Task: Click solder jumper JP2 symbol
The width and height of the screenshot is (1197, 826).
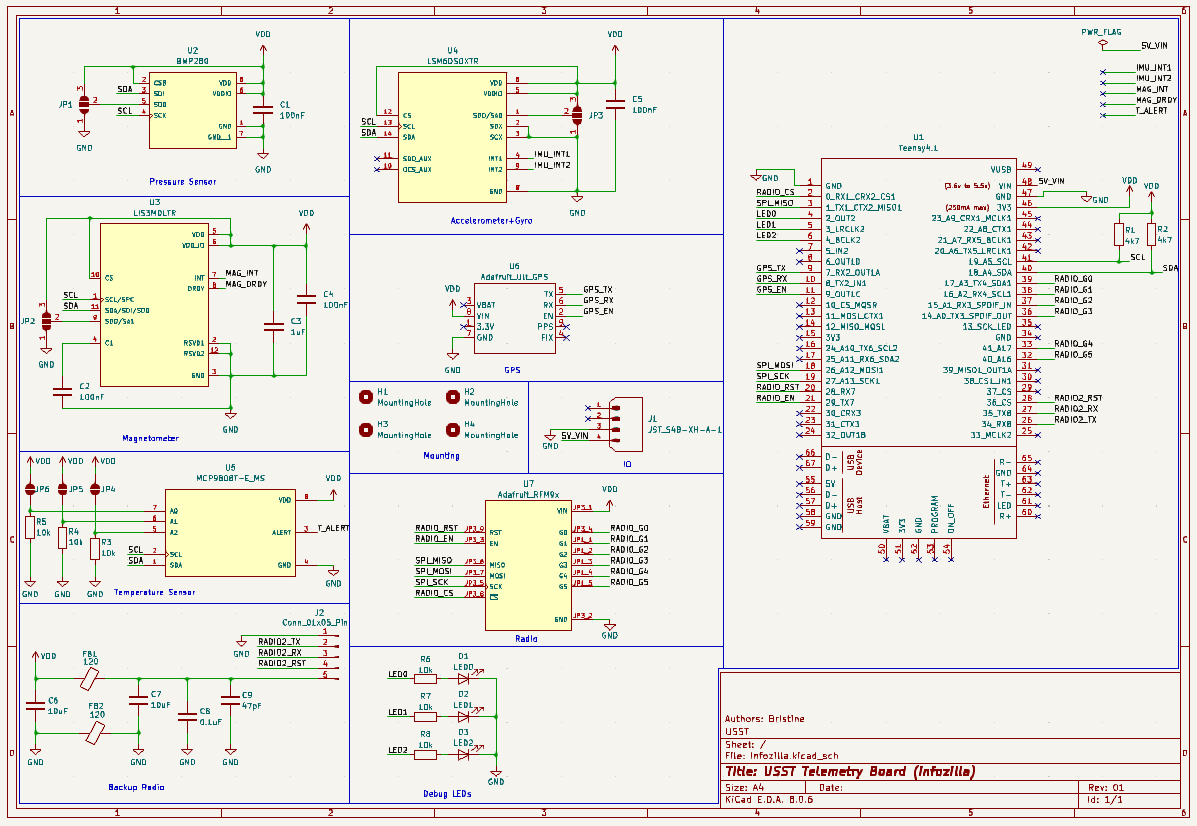Action: [47, 321]
